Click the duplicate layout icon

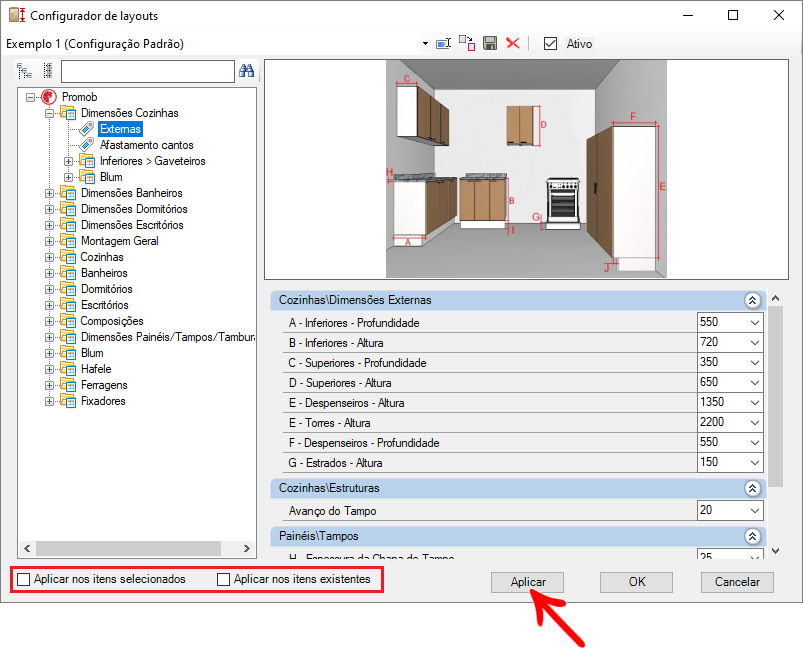(467, 43)
